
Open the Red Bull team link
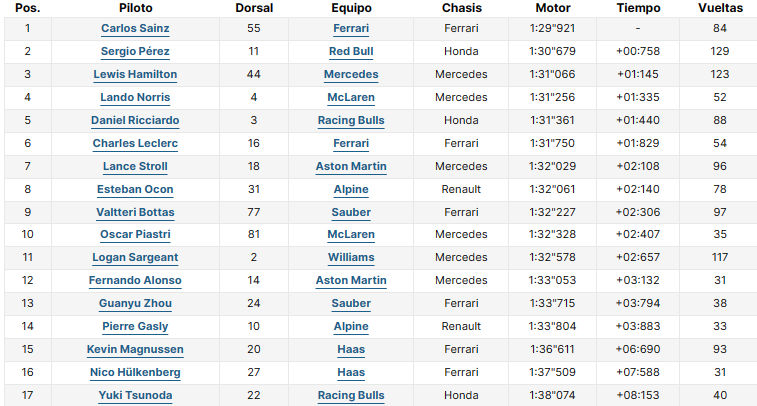(x=351, y=51)
